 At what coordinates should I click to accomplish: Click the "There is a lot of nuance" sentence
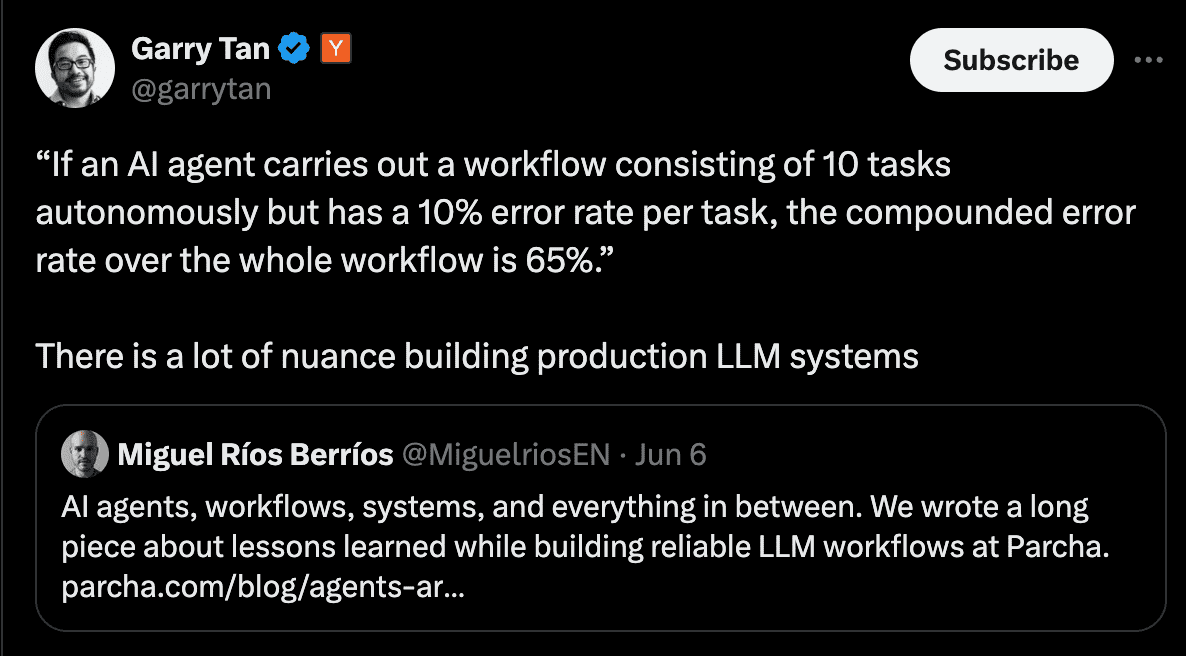pyautogui.click(x=477, y=356)
